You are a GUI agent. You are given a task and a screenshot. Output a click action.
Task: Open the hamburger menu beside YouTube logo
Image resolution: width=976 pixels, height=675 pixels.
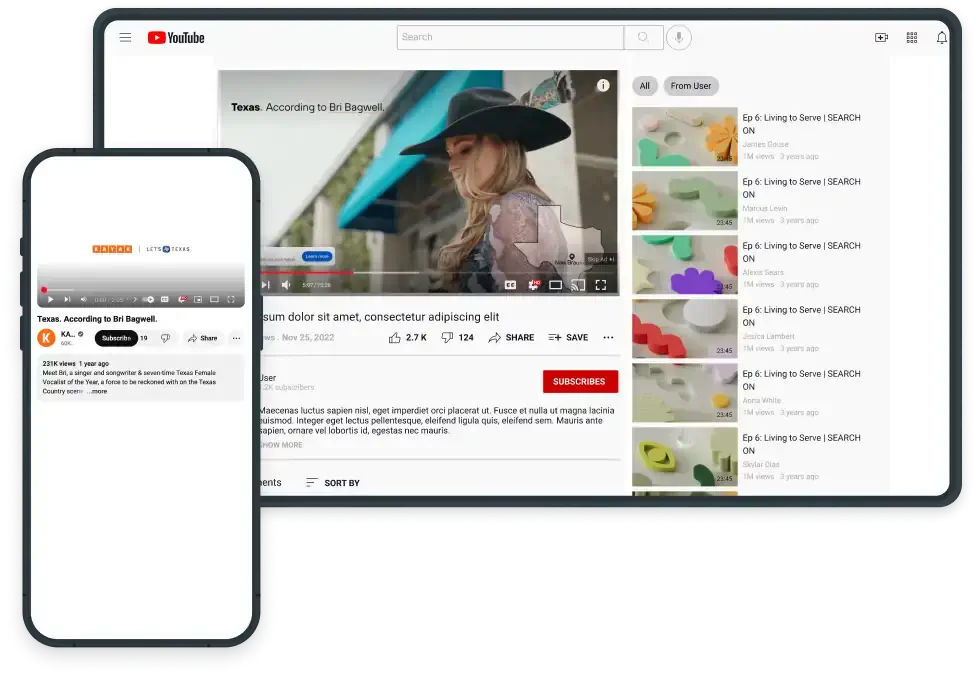point(125,37)
